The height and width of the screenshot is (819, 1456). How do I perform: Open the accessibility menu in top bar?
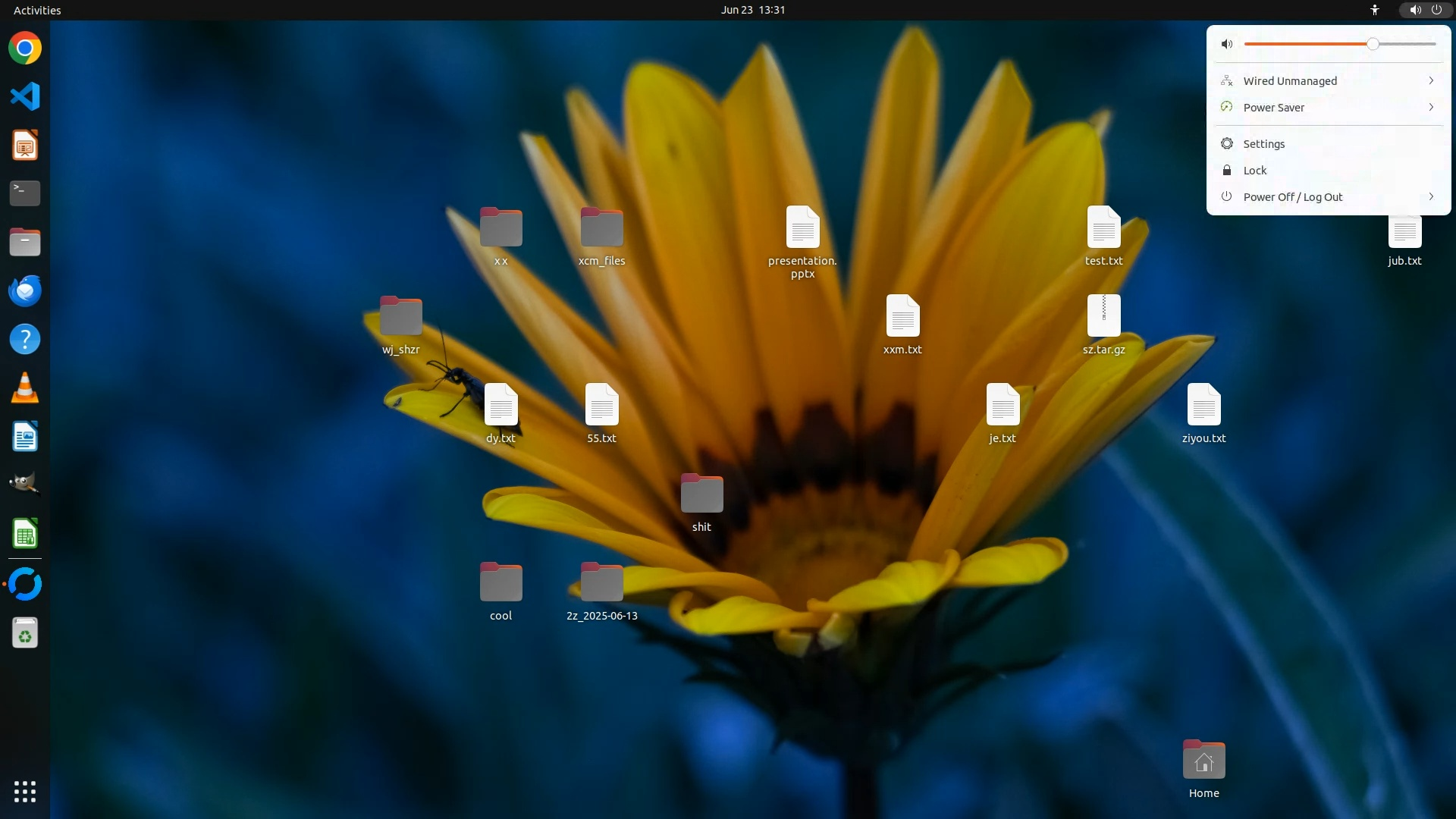1374,10
